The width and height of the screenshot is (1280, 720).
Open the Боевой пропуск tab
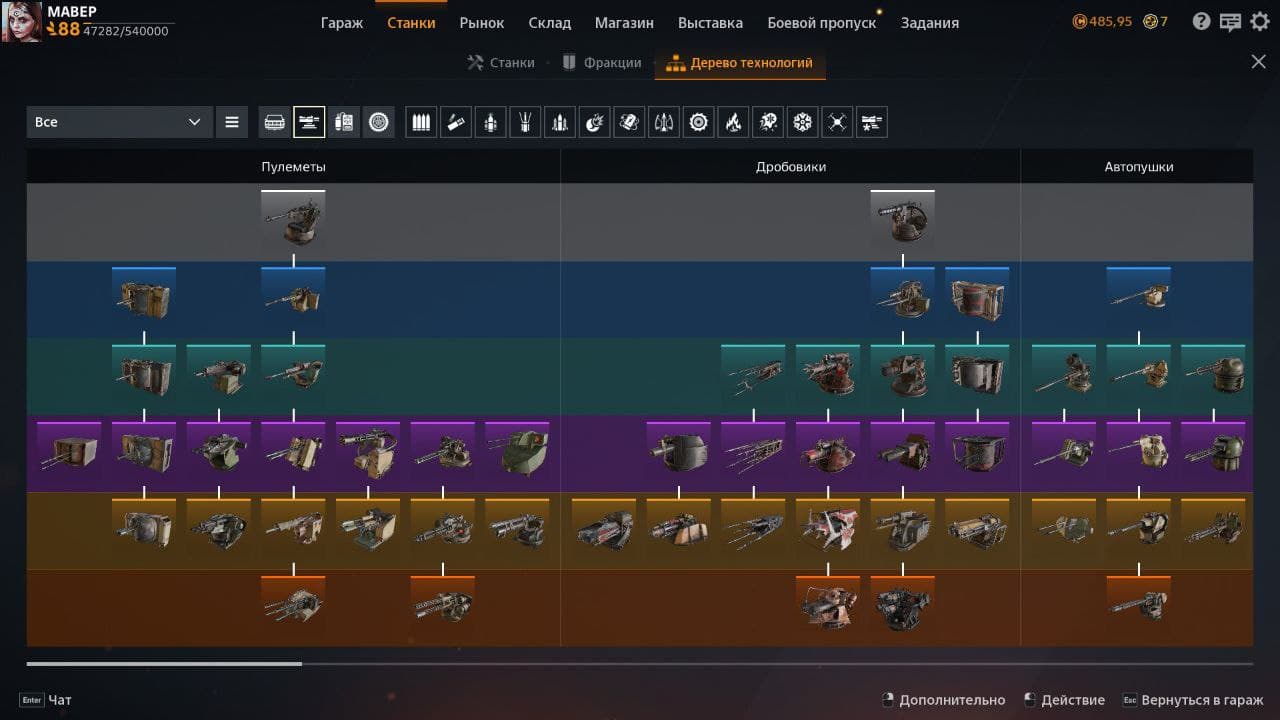(x=821, y=22)
